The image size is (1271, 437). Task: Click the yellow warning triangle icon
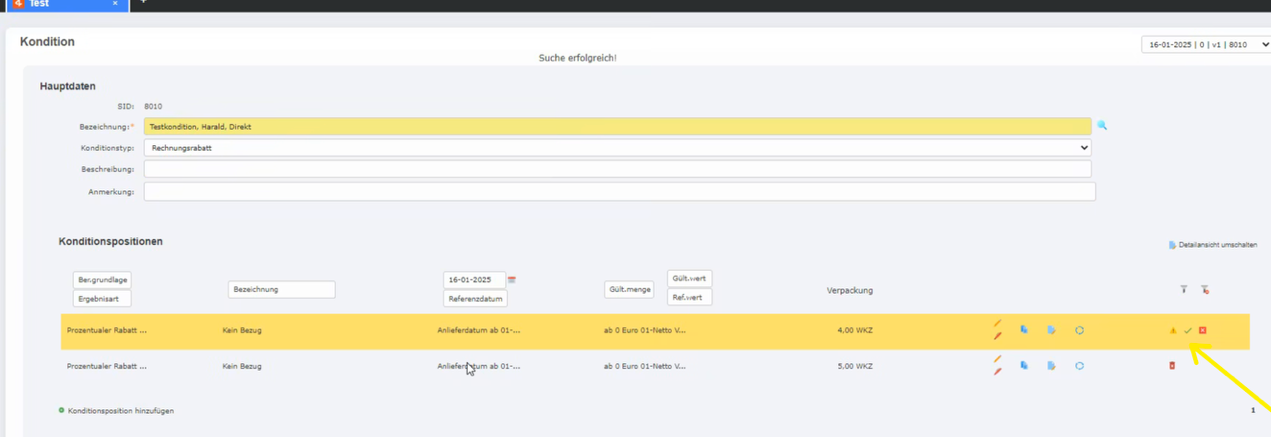1173,331
